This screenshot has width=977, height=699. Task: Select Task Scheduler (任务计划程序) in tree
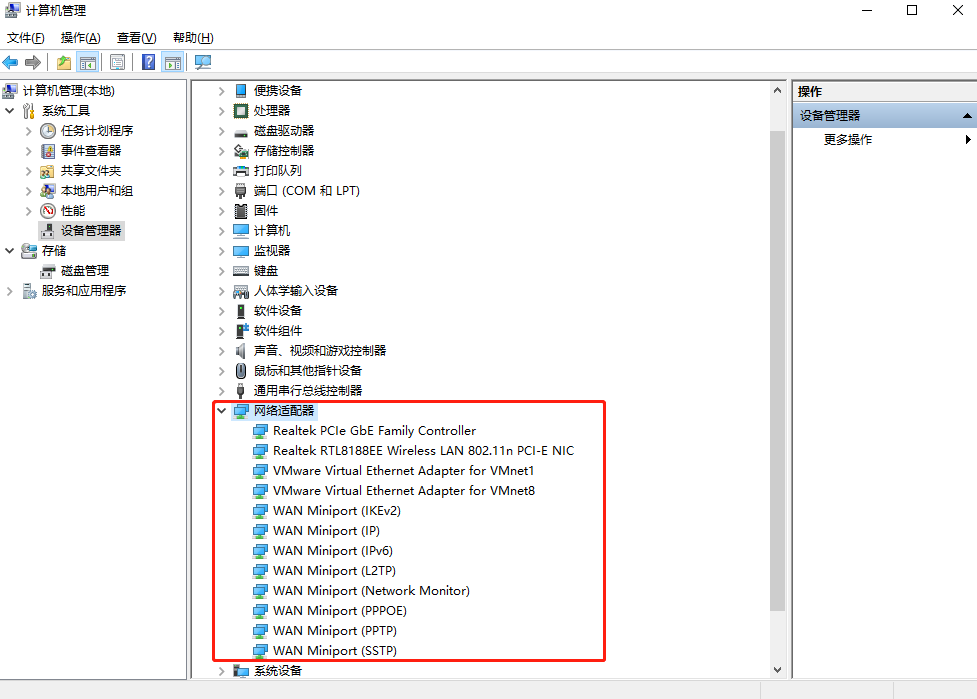click(x=96, y=131)
